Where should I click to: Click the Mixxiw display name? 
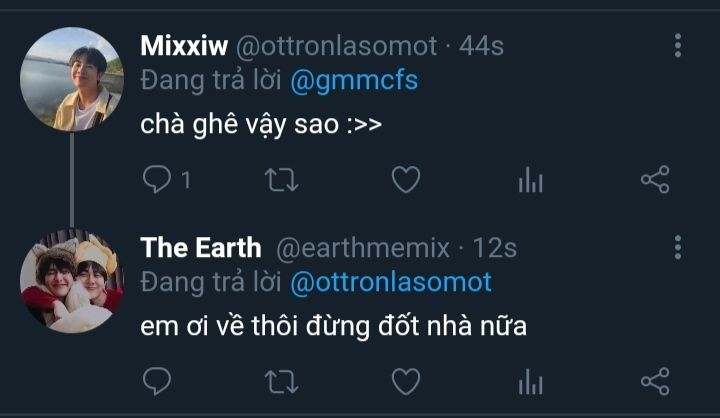pyautogui.click(x=184, y=46)
